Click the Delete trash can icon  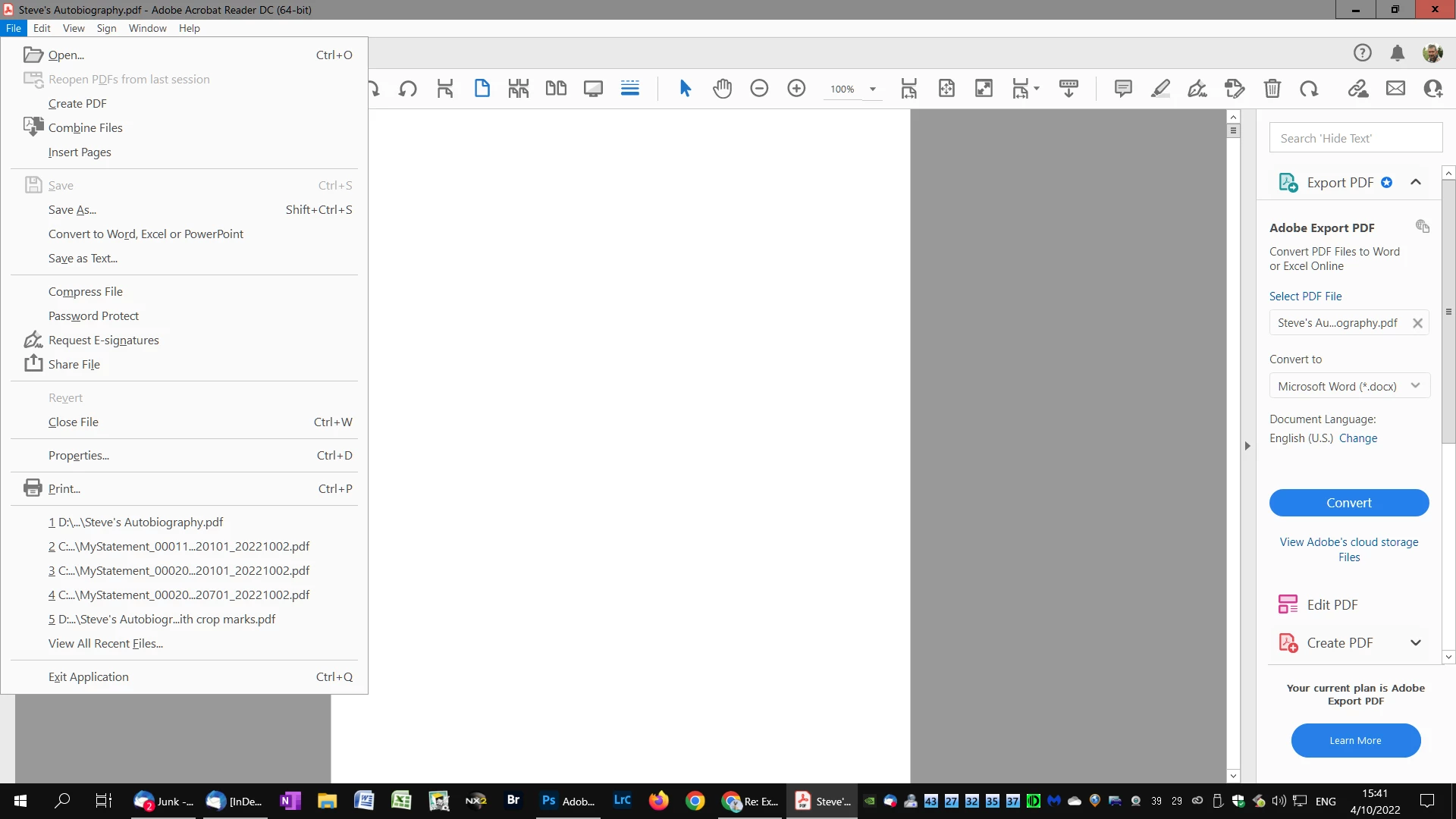(1272, 89)
